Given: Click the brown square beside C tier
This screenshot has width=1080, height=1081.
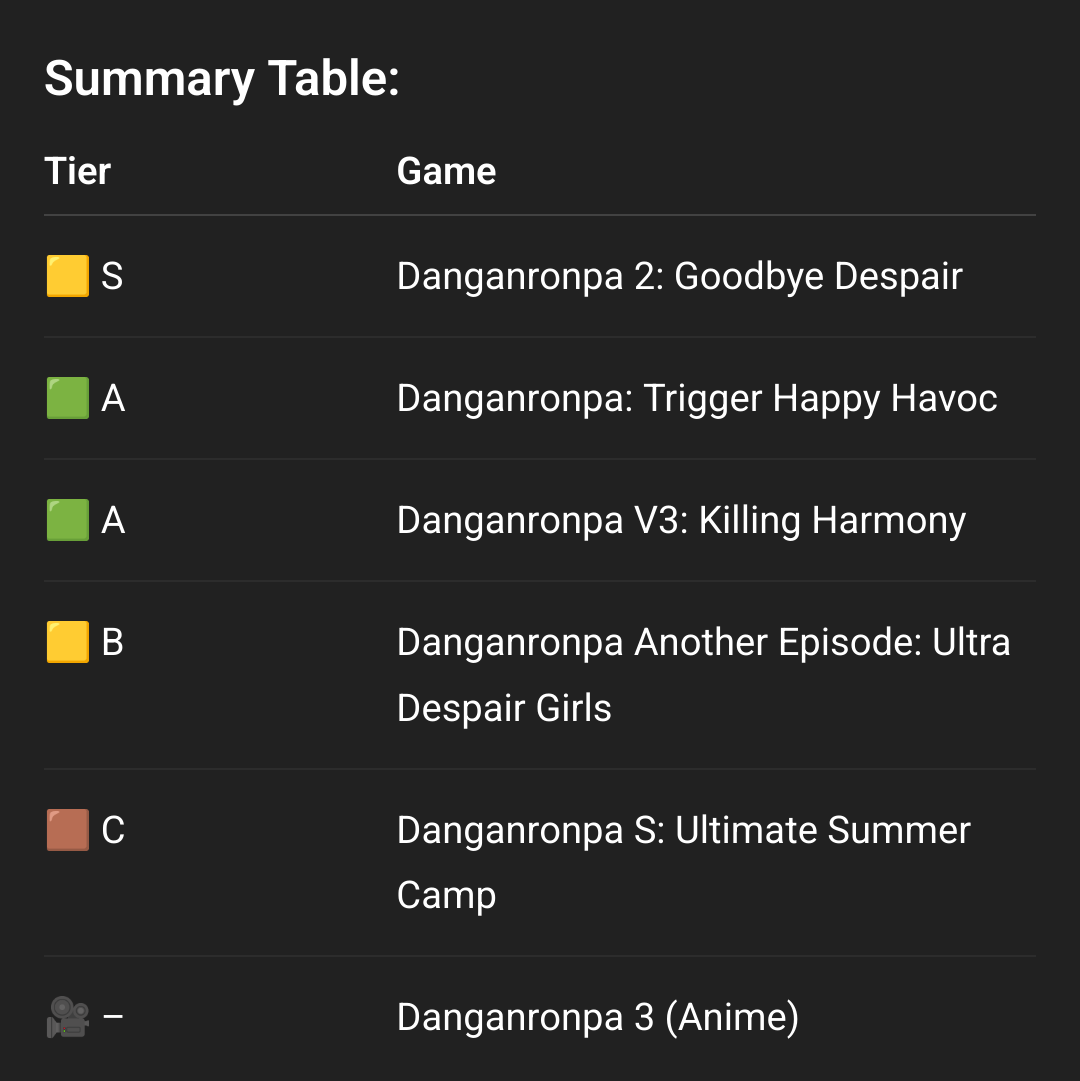Looking at the screenshot, I should (68, 829).
